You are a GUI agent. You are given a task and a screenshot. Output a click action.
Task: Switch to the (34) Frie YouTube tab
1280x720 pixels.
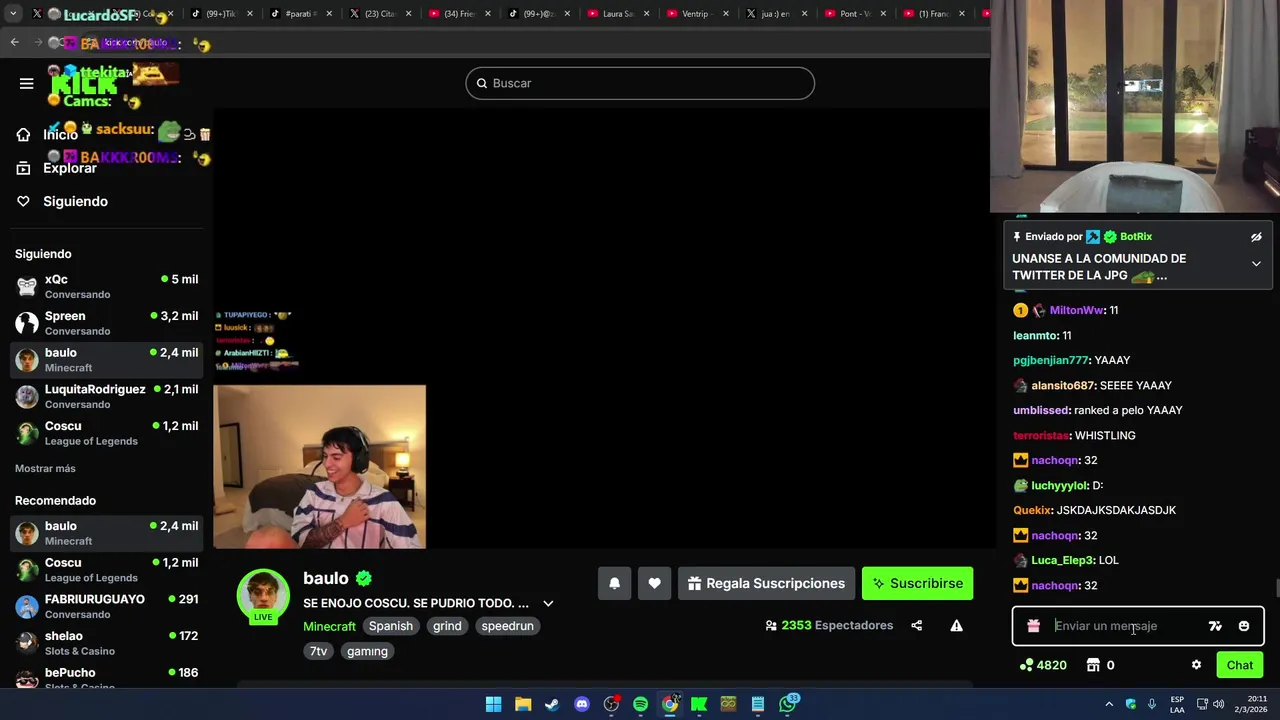pyautogui.click(x=460, y=14)
